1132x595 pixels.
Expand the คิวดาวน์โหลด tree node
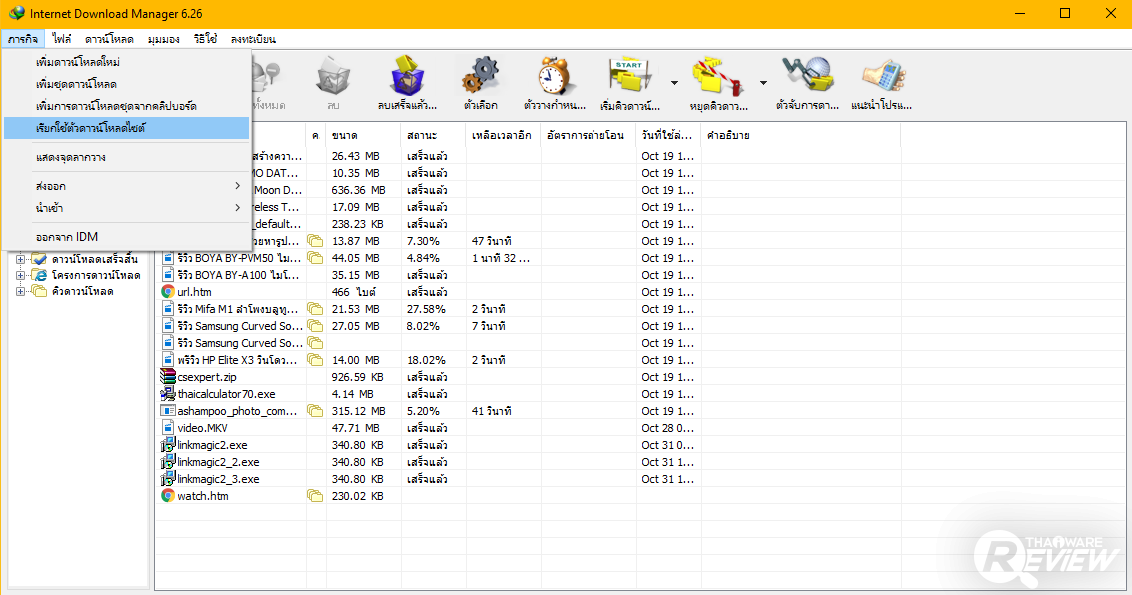click(20, 292)
